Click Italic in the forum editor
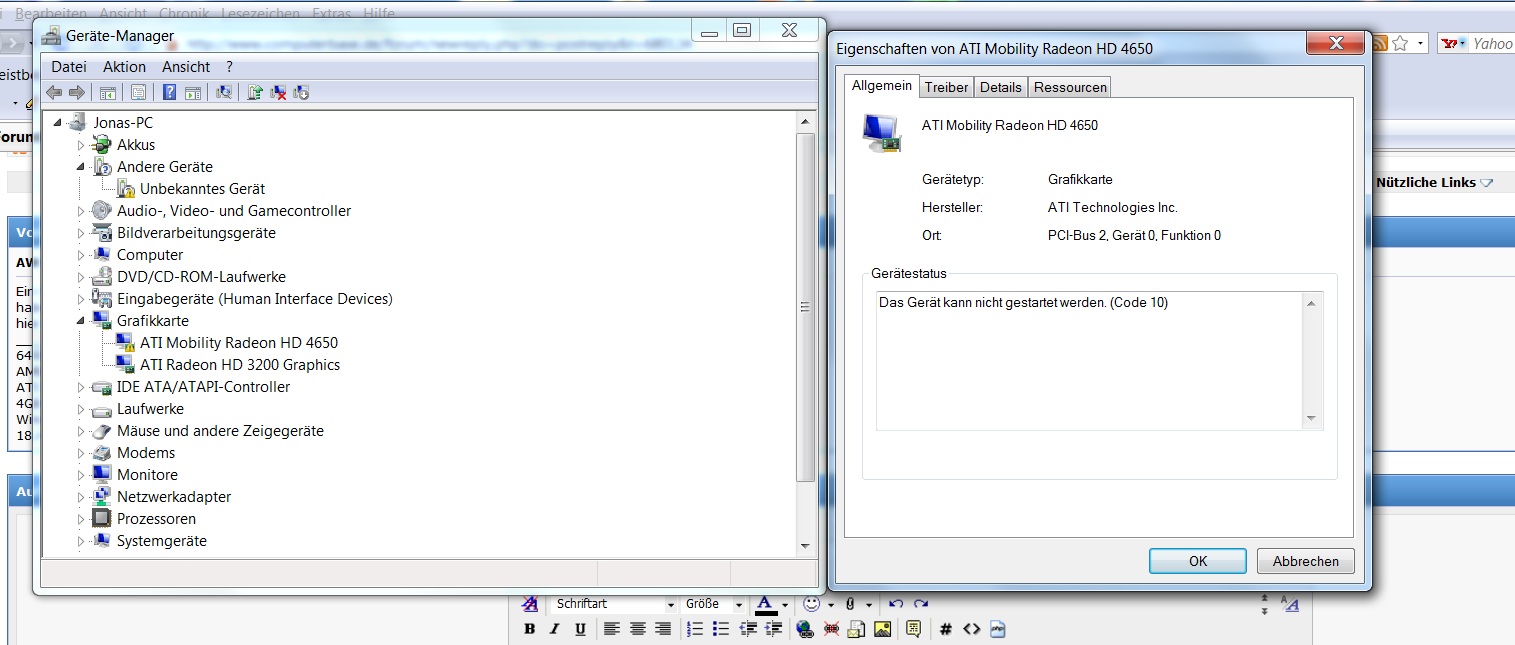The width and height of the screenshot is (1515, 645). coord(554,629)
